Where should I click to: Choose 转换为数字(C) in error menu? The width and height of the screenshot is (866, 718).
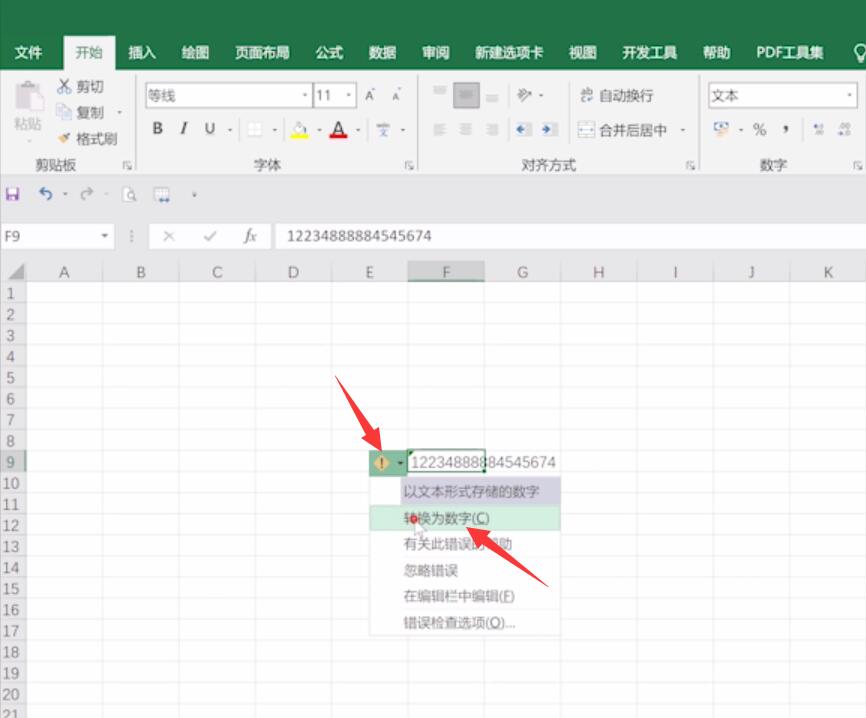(464, 519)
